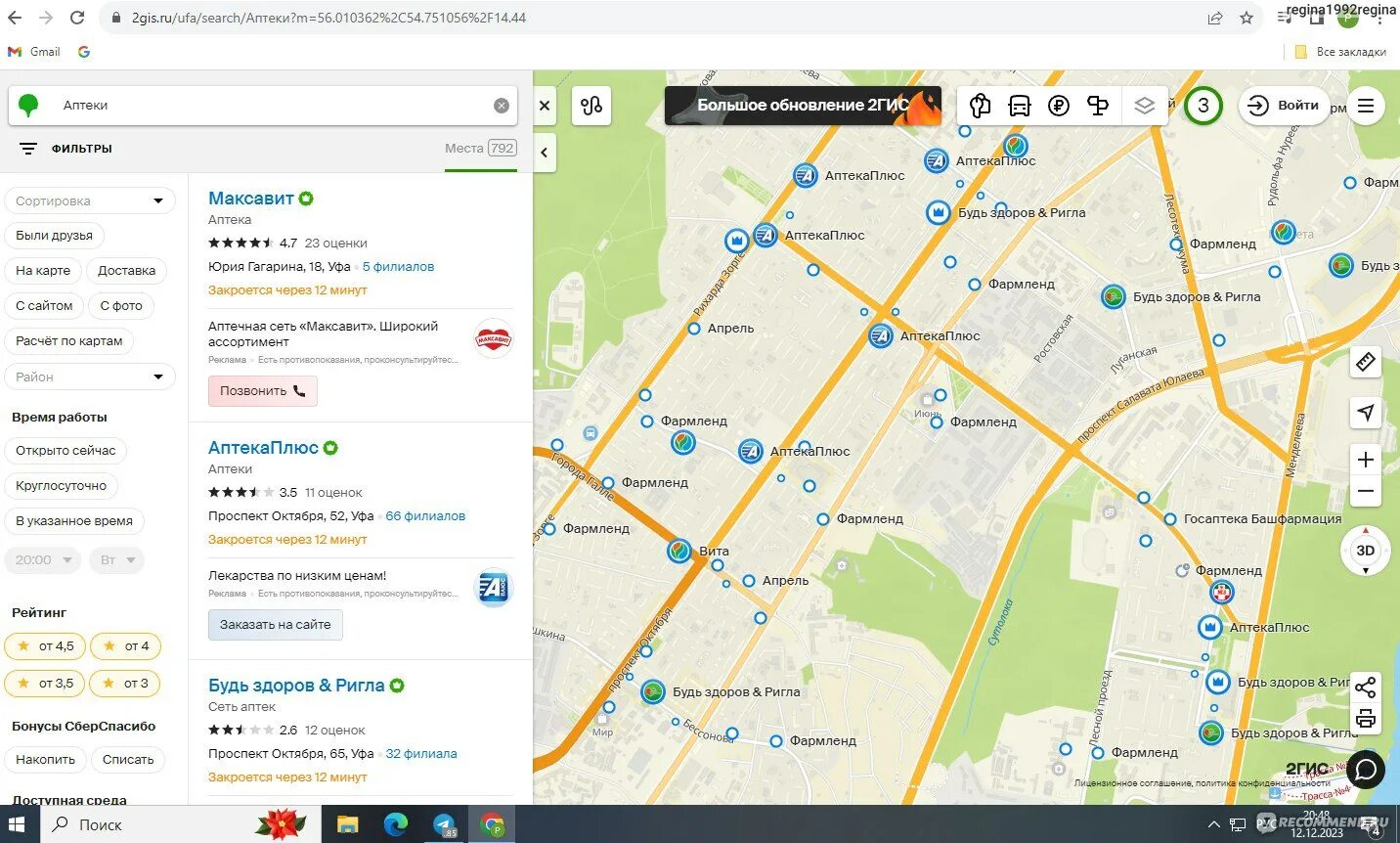Image resolution: width=1400 pixels, height=843 pixels.
Task: Zoom out the map with minus
Action: coord(1366,491)
